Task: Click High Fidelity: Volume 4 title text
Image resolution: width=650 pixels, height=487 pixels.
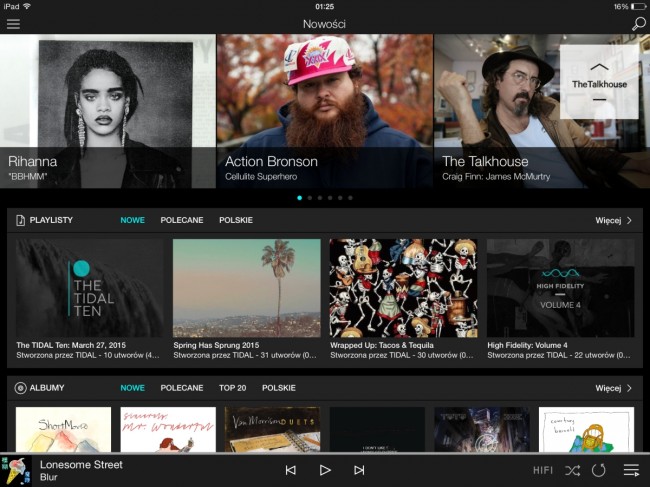Action: coord(527,345)
